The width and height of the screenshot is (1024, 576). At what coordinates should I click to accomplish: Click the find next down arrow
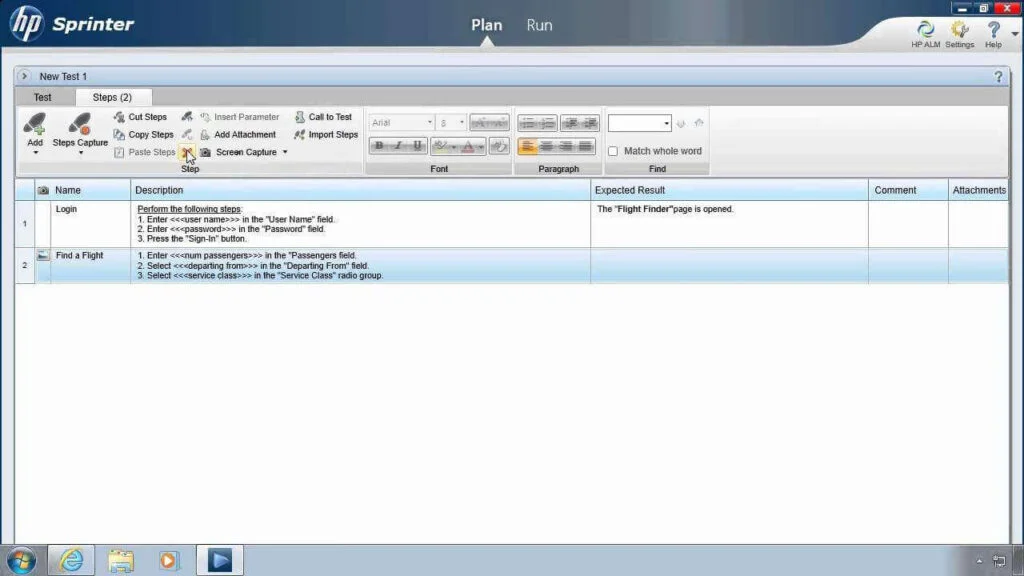[x=680, y=123]
